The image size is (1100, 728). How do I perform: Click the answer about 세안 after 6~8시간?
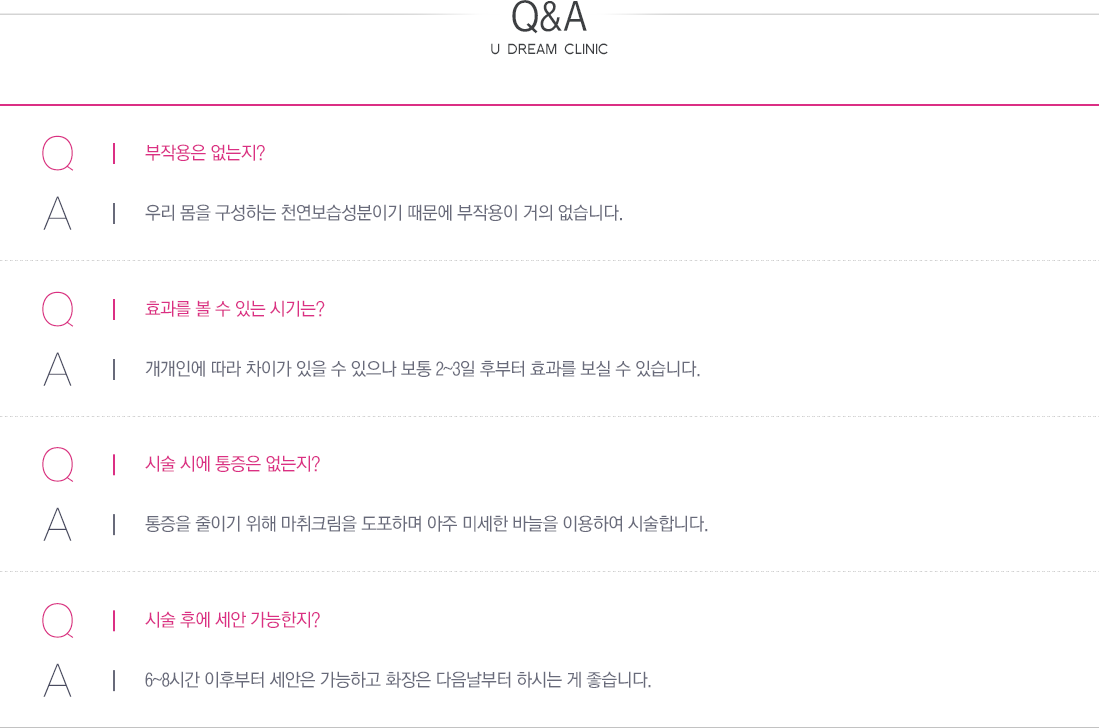tap(398, 680)
